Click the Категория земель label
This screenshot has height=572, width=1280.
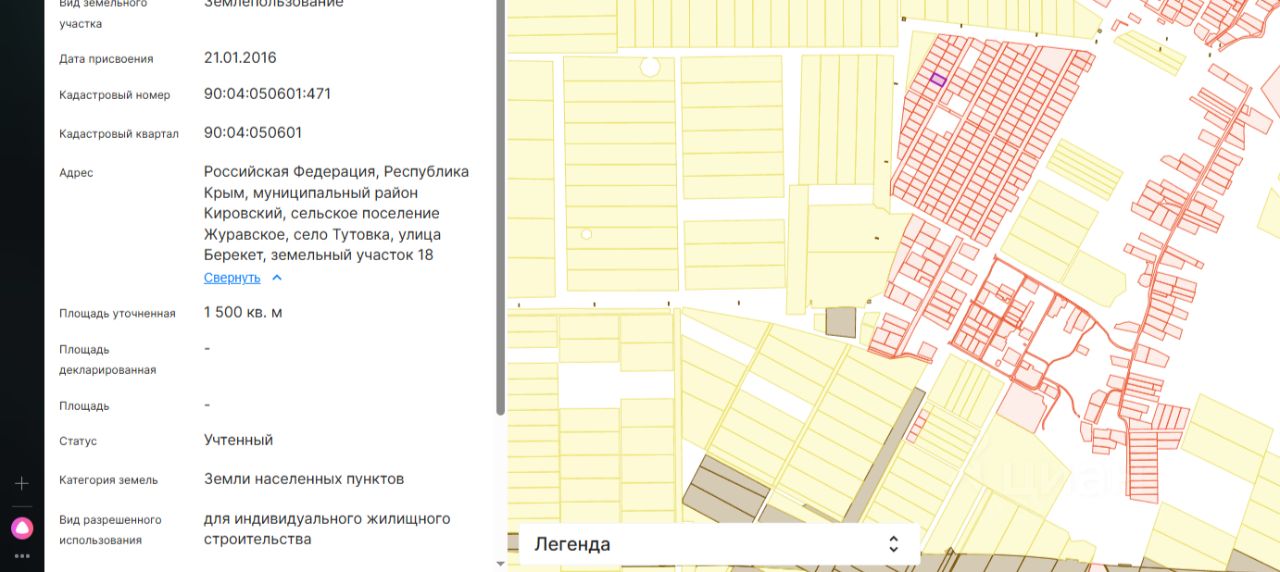[x=108, y=480]
